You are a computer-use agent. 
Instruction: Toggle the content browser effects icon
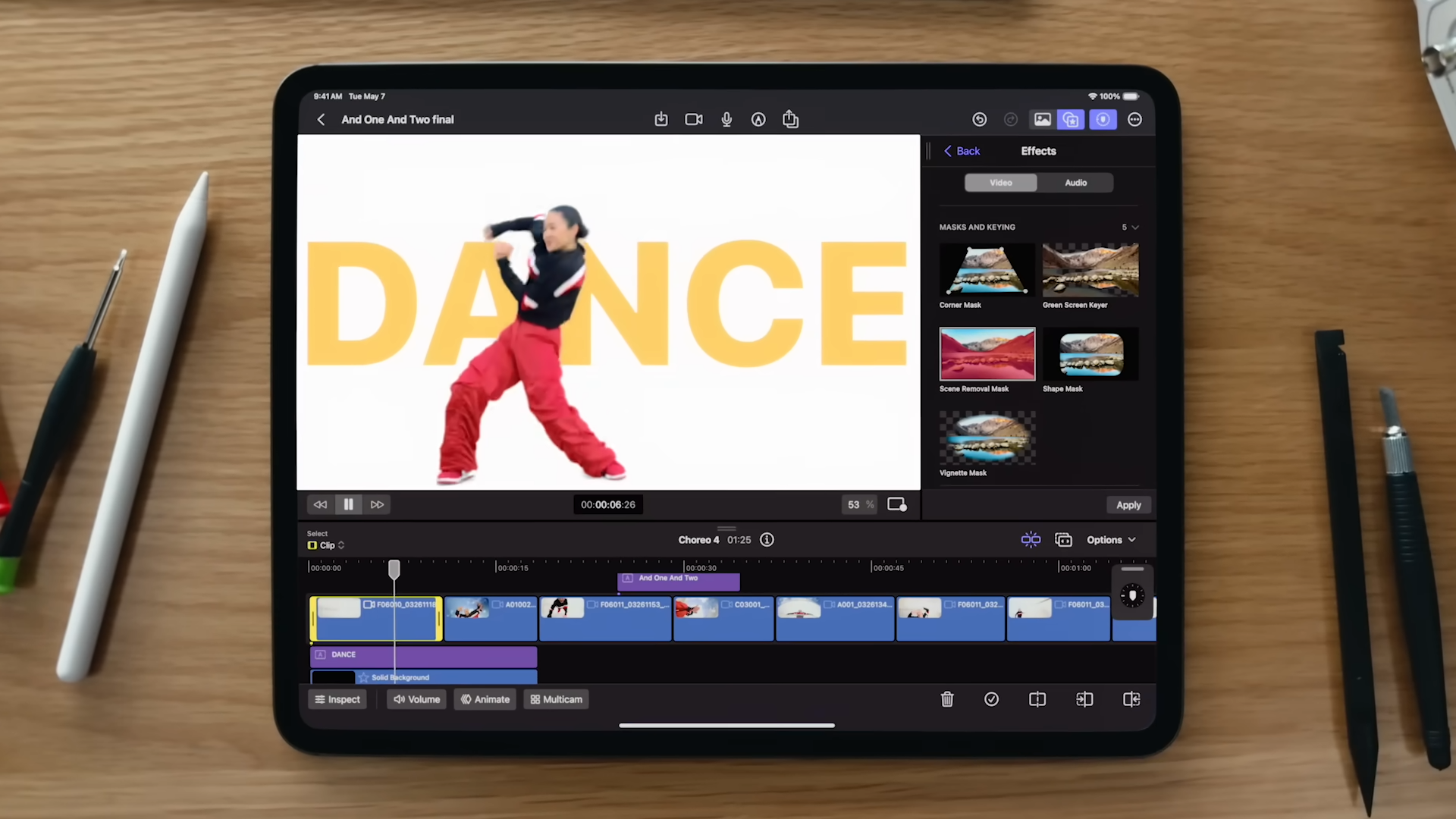1071,120
